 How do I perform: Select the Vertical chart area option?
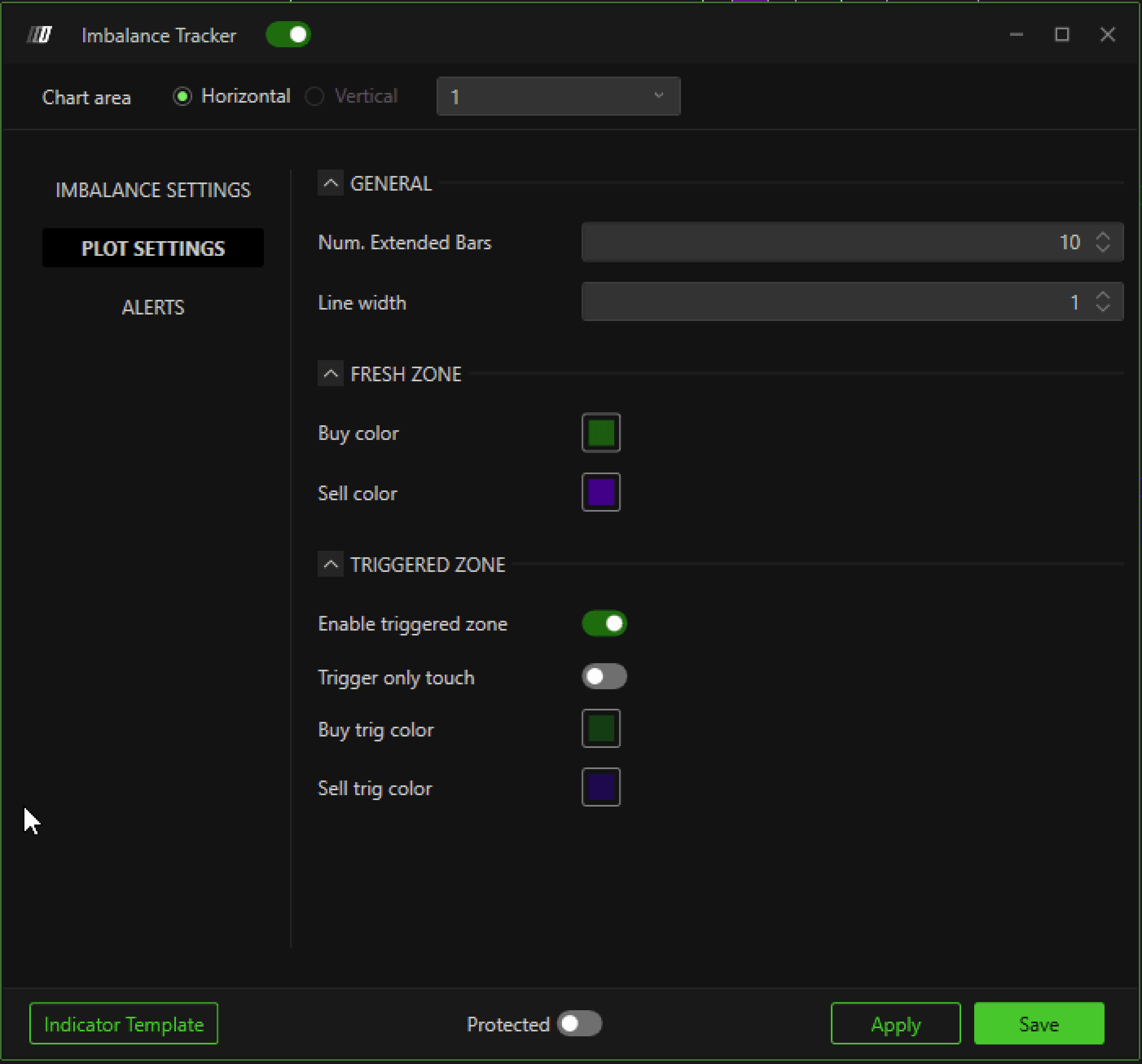315,97
